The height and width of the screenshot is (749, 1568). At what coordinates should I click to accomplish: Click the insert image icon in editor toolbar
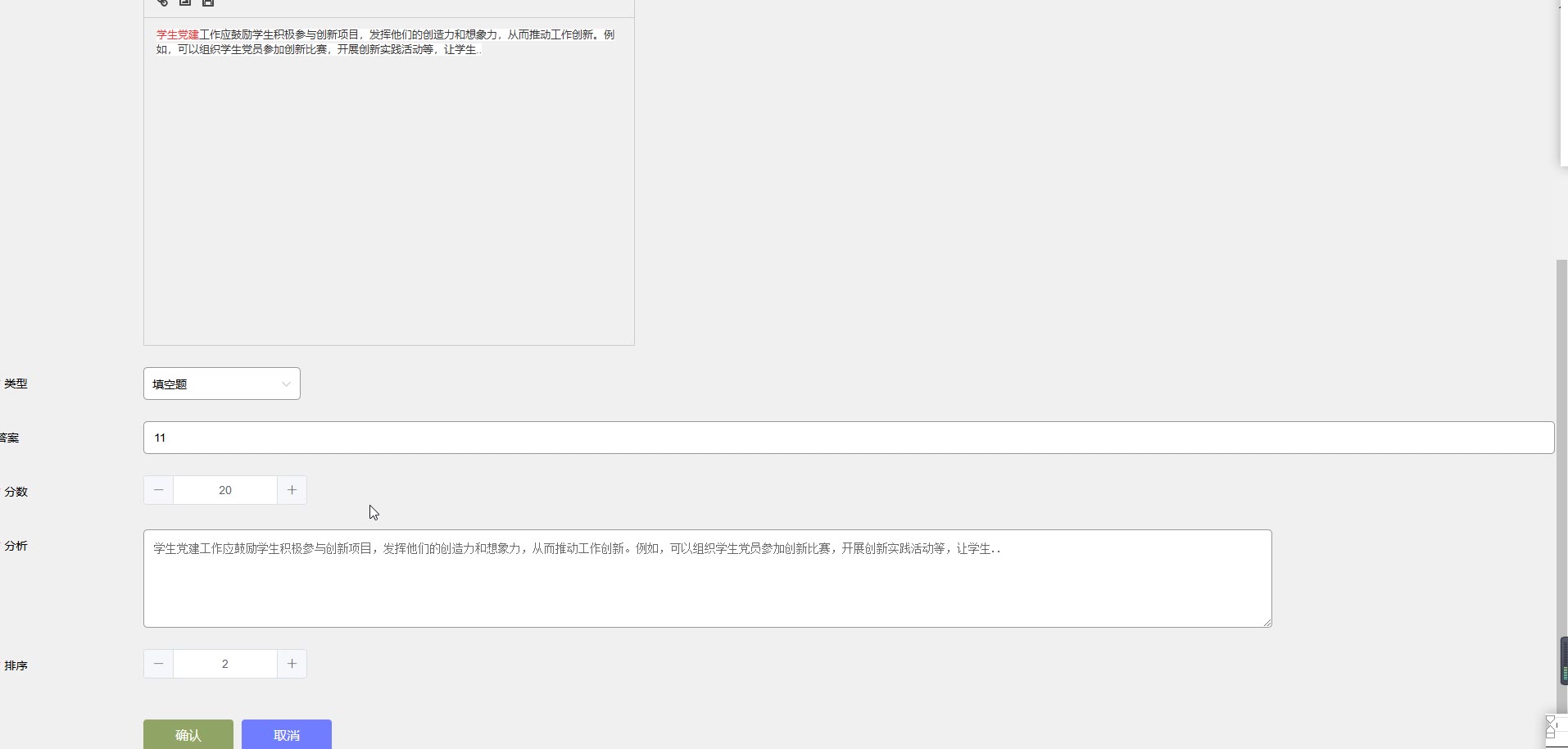point(185,2)
